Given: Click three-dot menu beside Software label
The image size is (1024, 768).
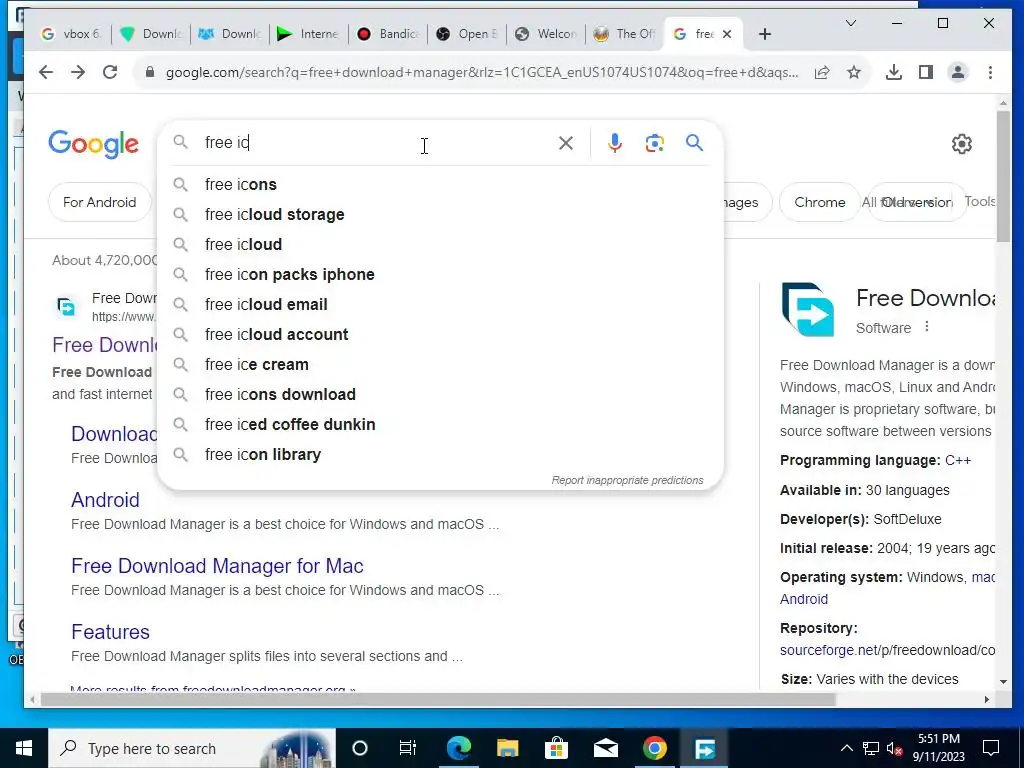Looking at the screenshot, I should pos(926,327).
